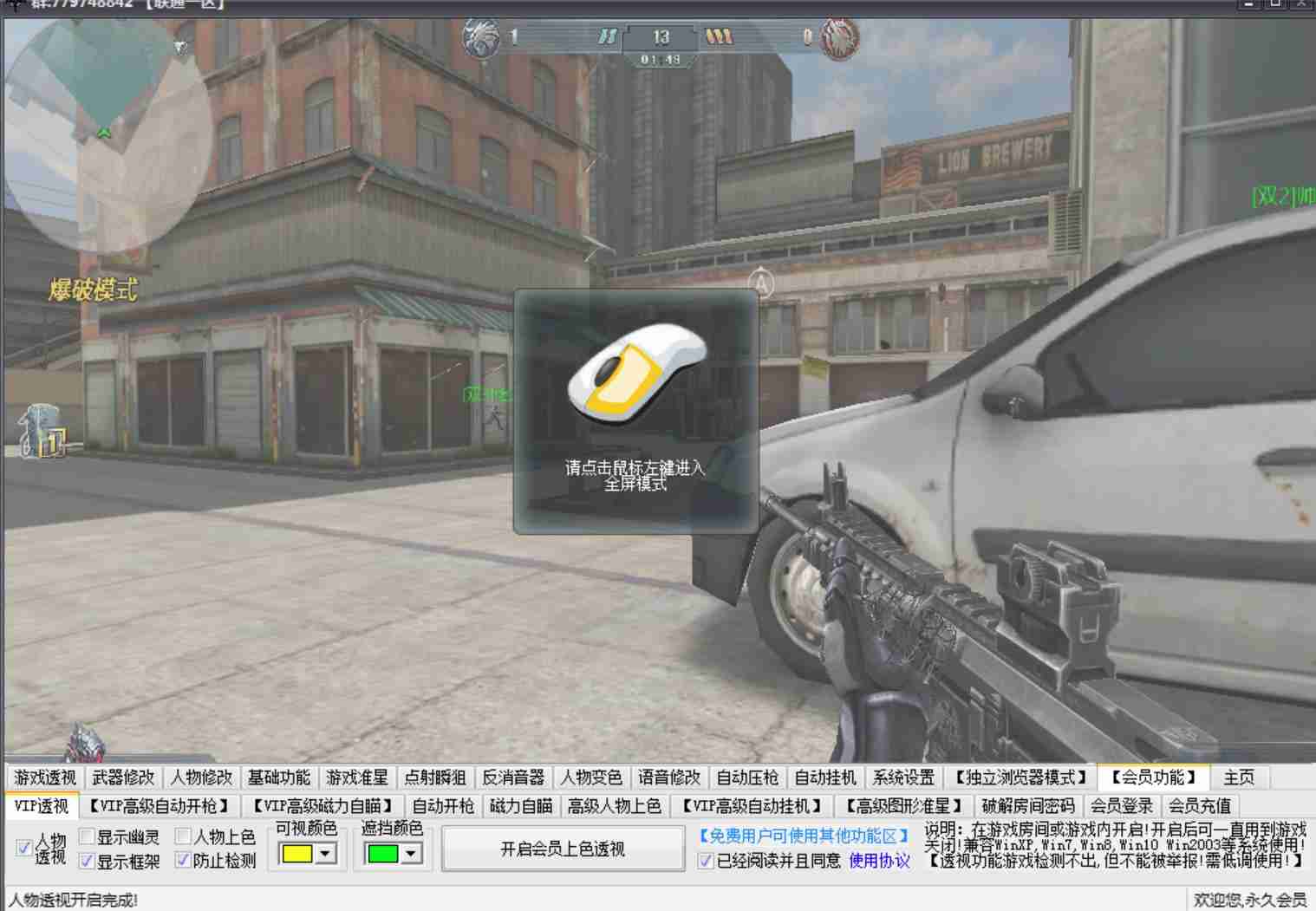Select the 反消音器 tab

tap(513, 778)
